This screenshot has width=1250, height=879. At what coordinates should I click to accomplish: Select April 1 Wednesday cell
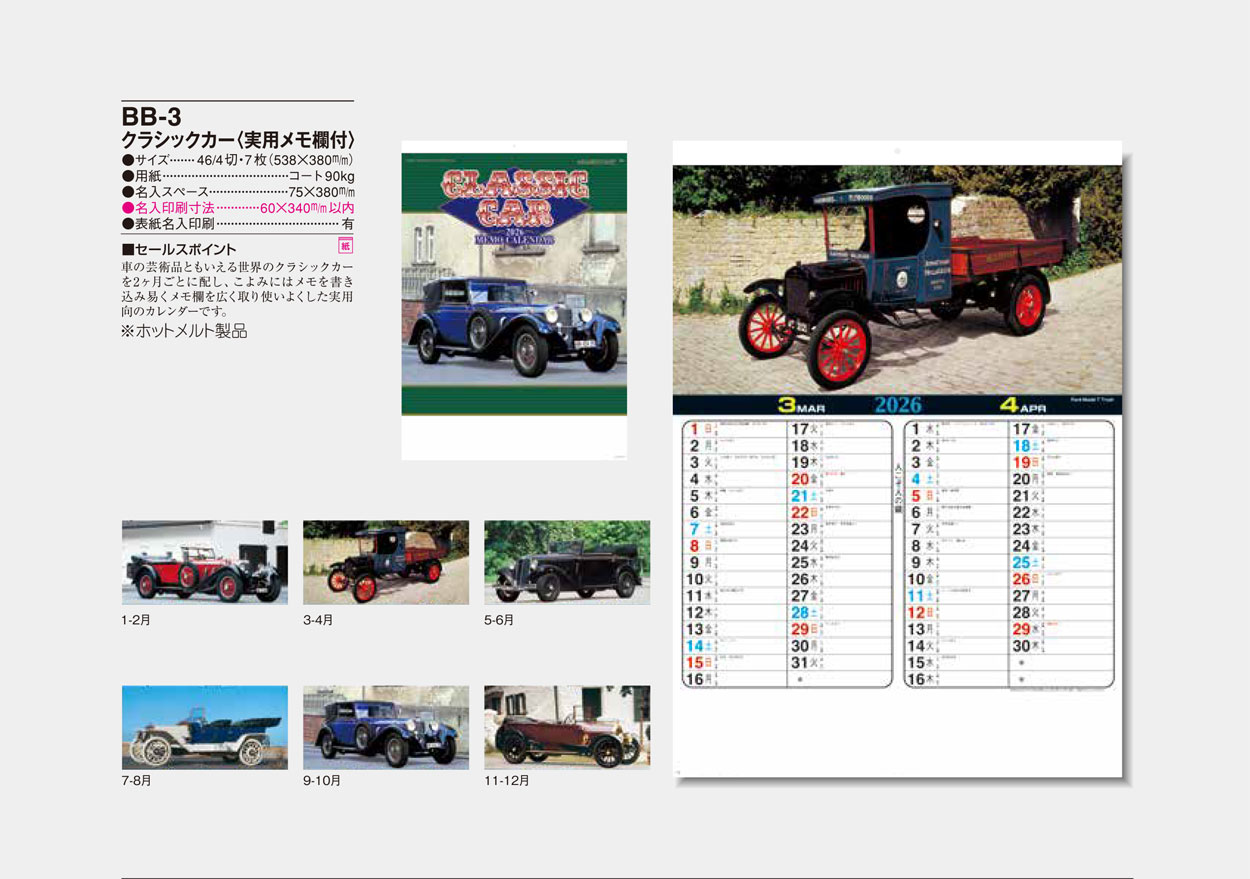(958, 429)
